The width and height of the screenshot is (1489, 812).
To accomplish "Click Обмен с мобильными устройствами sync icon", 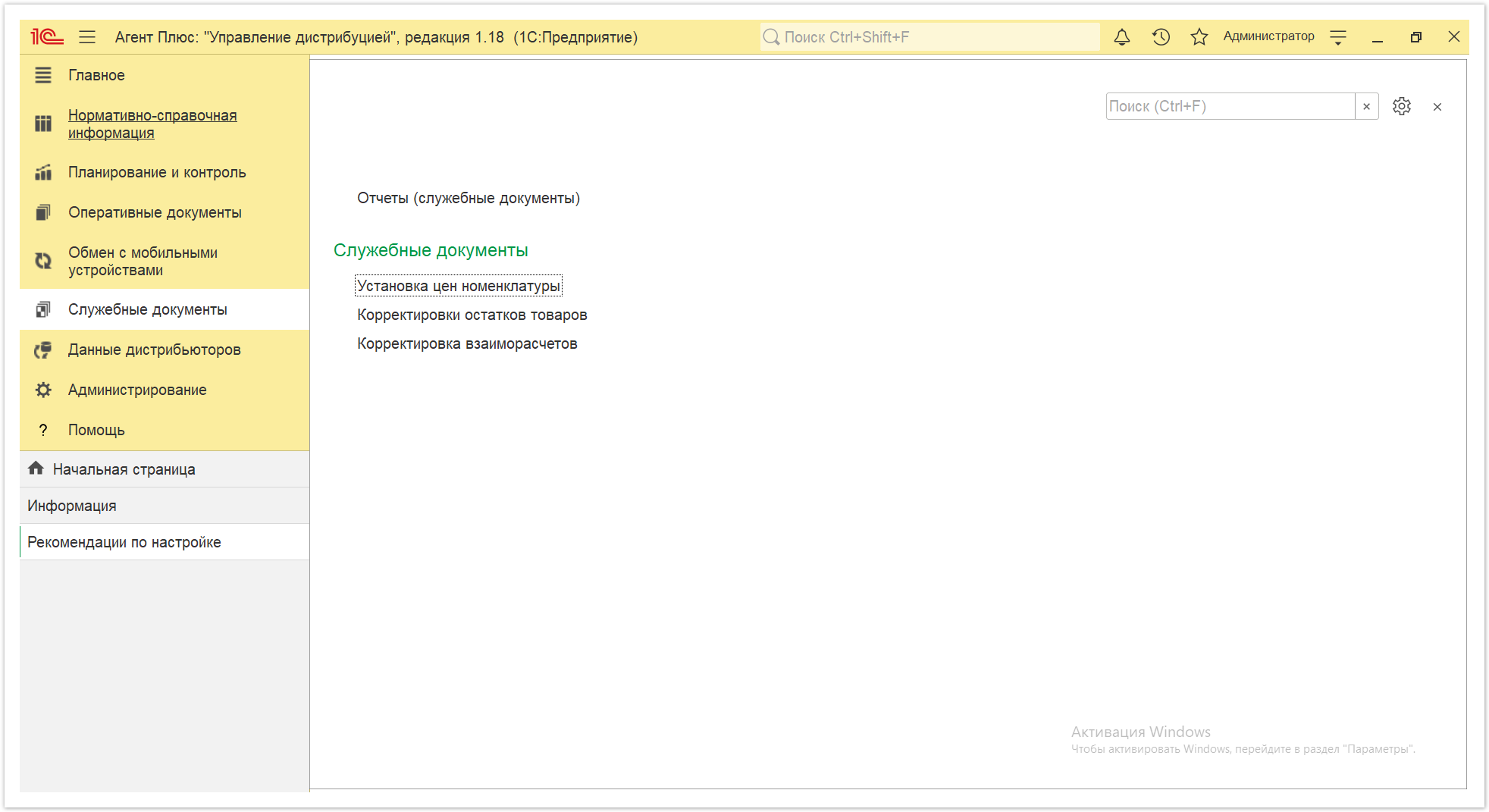I will (x=43, y=262).
